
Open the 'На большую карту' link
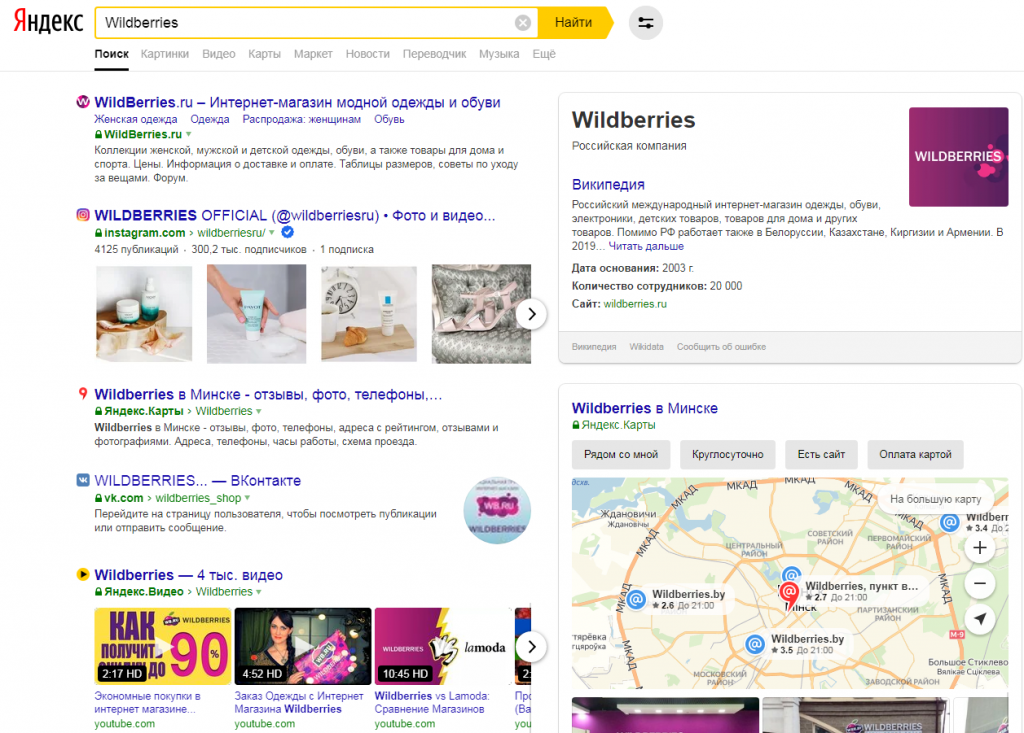coord(935,499)
